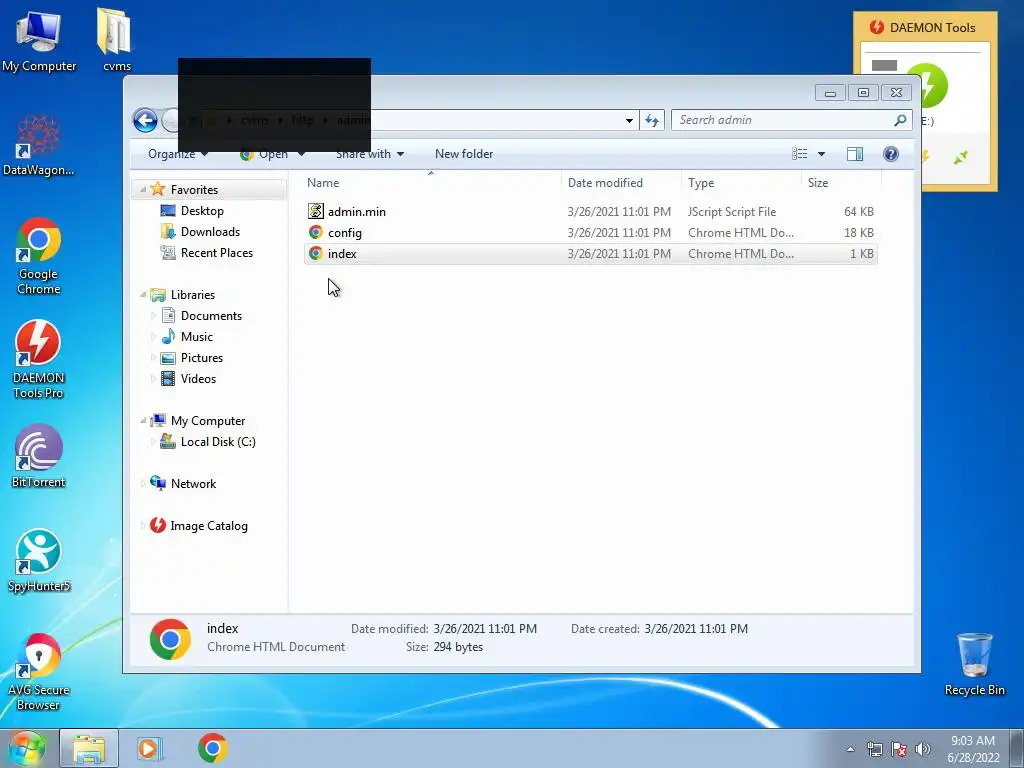Maximize the Explorer window
Viewport: 1024px width, 768px height.
coord(863,93)
